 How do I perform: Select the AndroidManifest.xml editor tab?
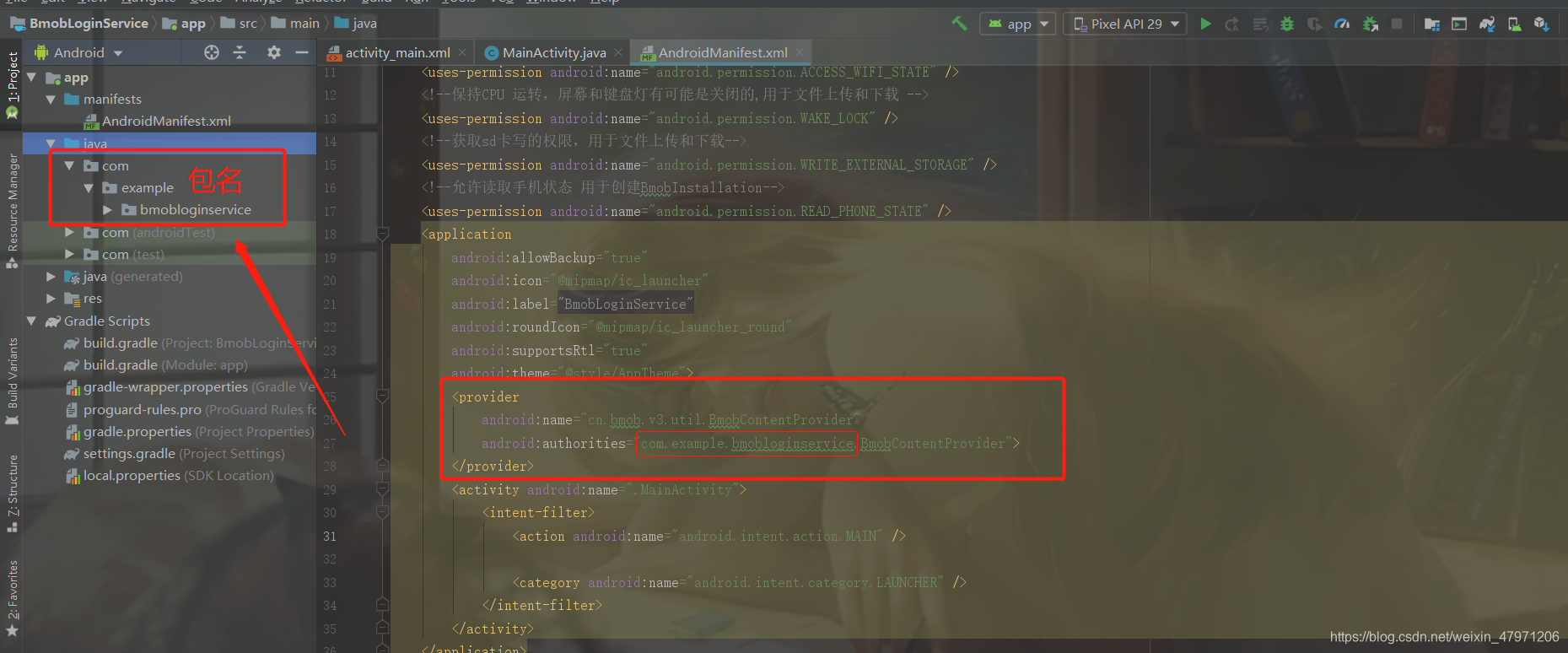[x=722, y=52]
